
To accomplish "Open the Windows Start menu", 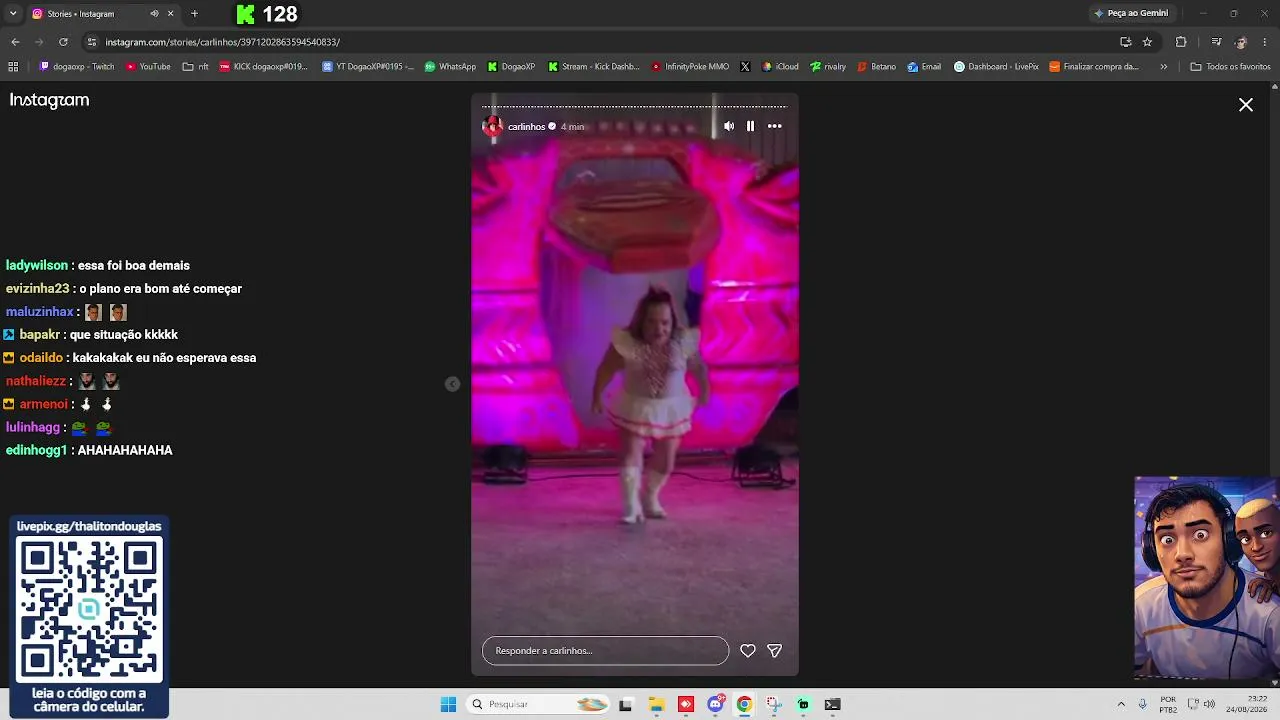I will click(x=448, y=704).
